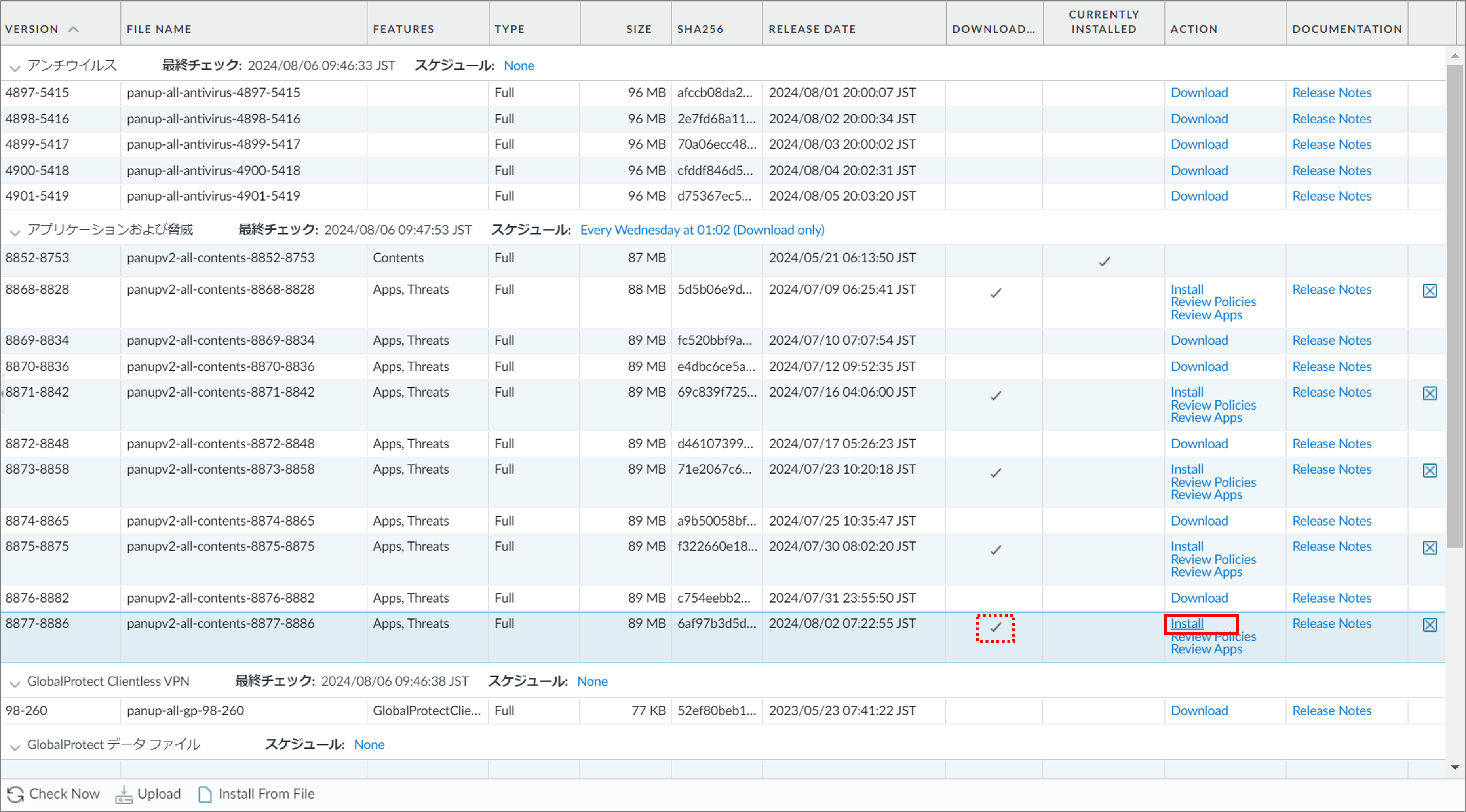This screenshot has width=1466, height=812.
Task: Click the scrollbar up arrow
Action: (1455, 55)
